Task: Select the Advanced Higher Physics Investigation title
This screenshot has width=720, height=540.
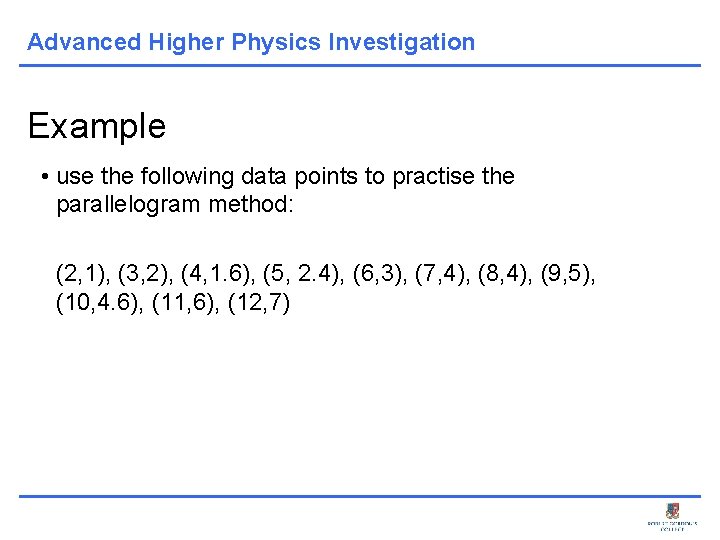Action: click(251, 42)
